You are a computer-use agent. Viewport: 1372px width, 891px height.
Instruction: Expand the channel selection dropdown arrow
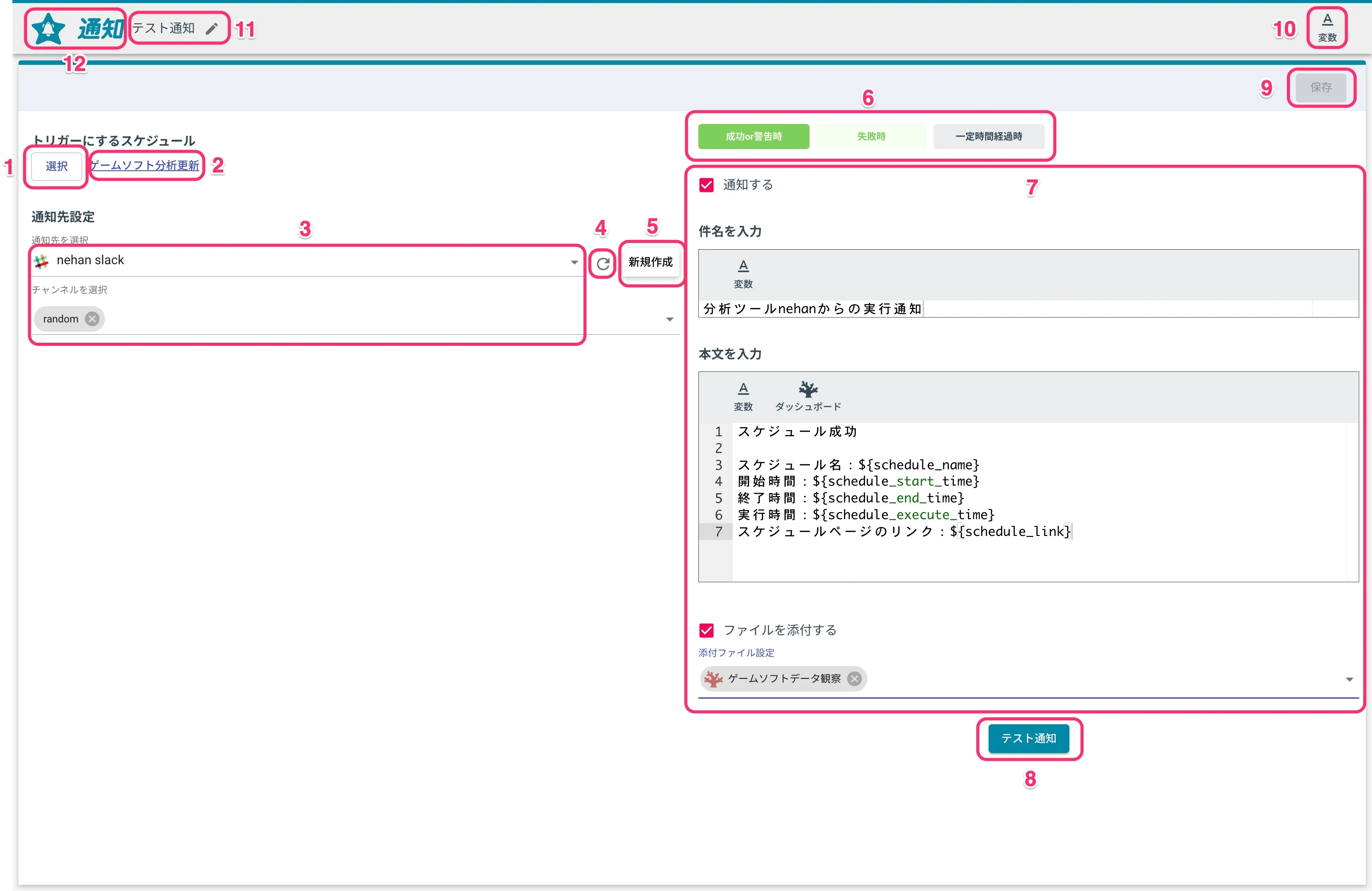pyautogui.click(x=669, y=319)
